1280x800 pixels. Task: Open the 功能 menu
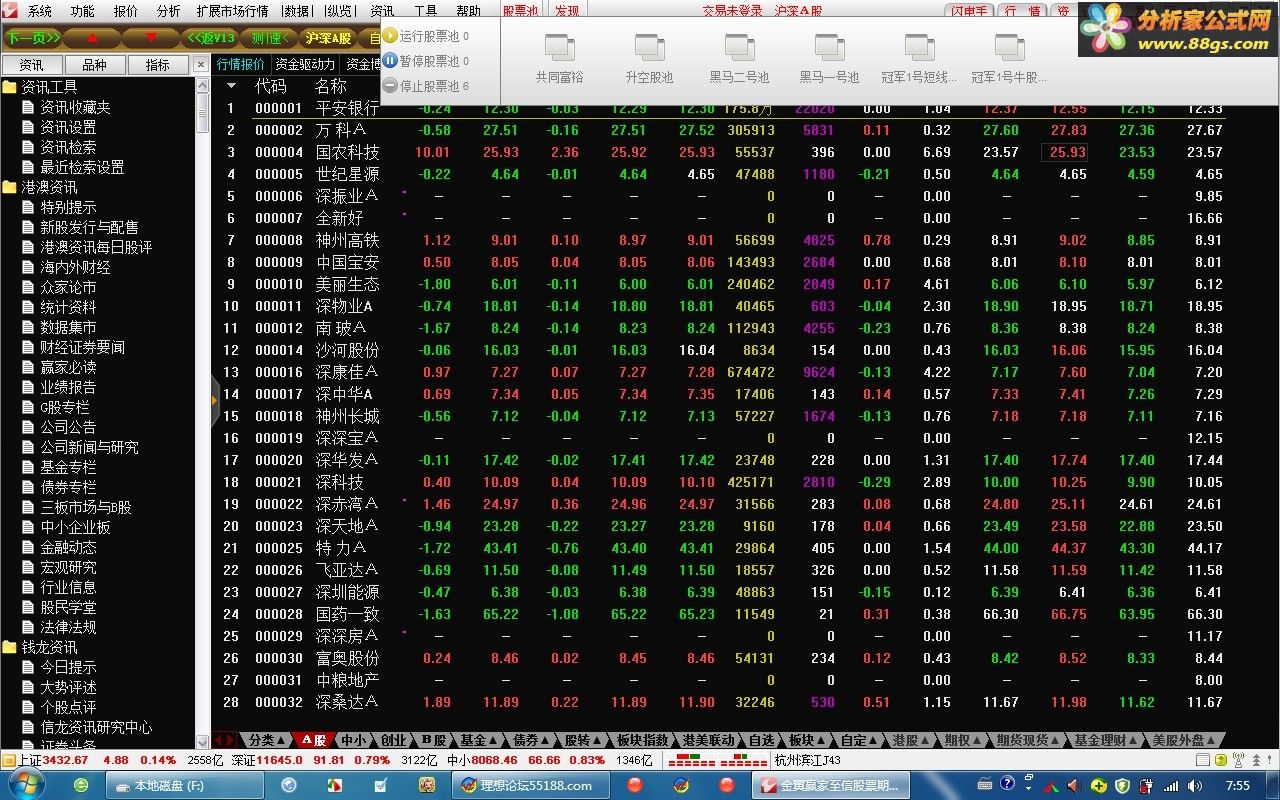pos(83,11)
